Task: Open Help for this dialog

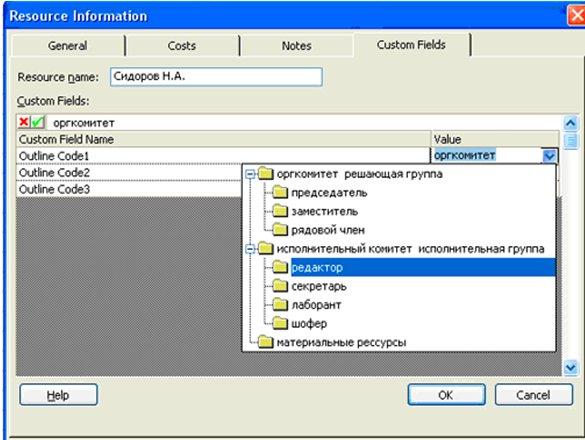Action: (59, 395)
